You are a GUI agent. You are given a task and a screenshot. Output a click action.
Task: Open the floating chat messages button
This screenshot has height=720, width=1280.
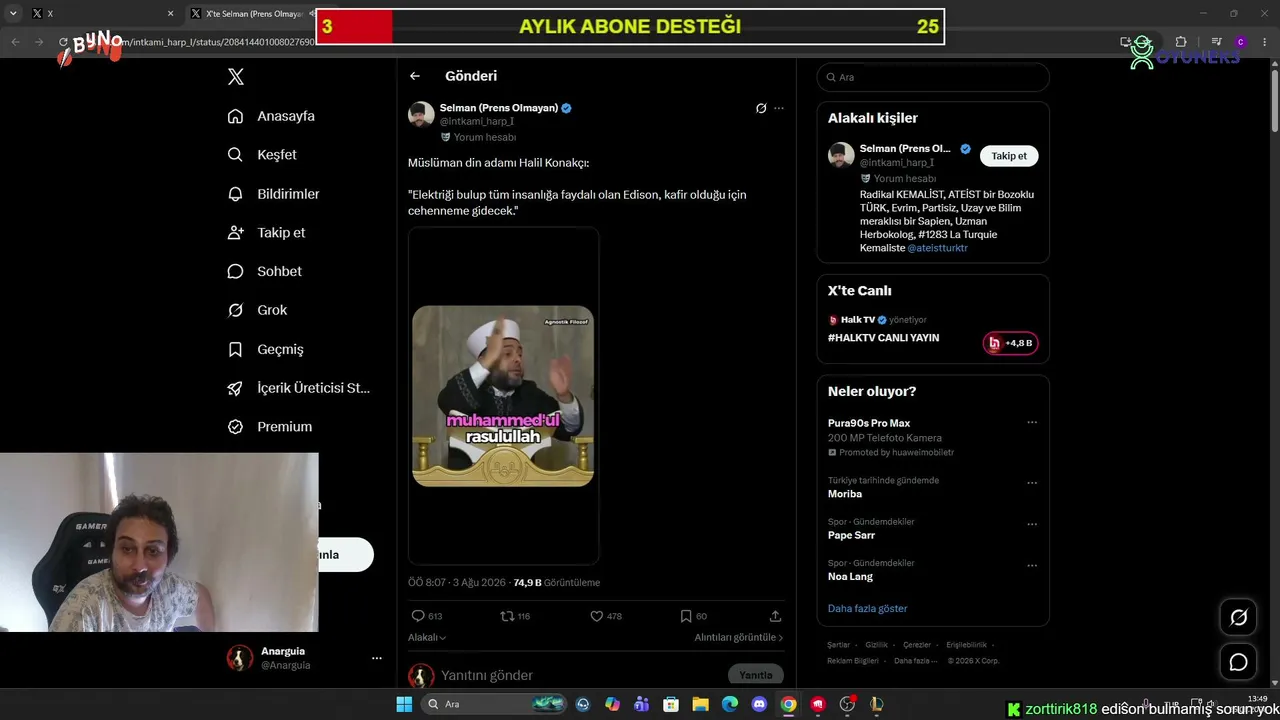tap(1238, 662)
